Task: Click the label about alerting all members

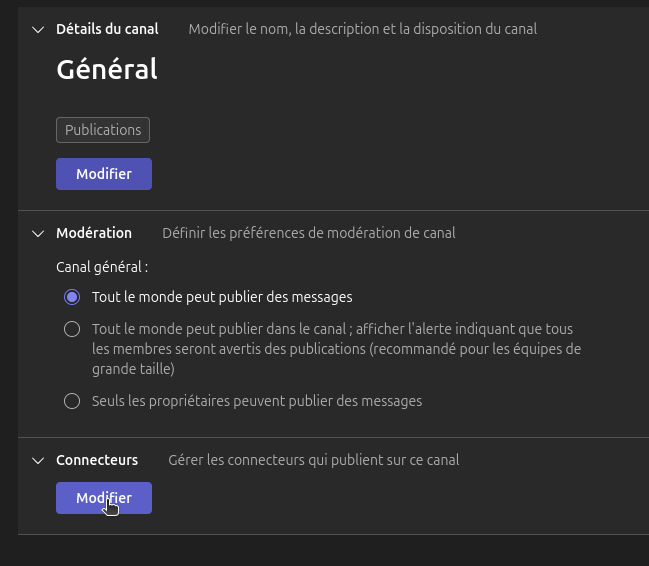Action: (x=336, y=349)
